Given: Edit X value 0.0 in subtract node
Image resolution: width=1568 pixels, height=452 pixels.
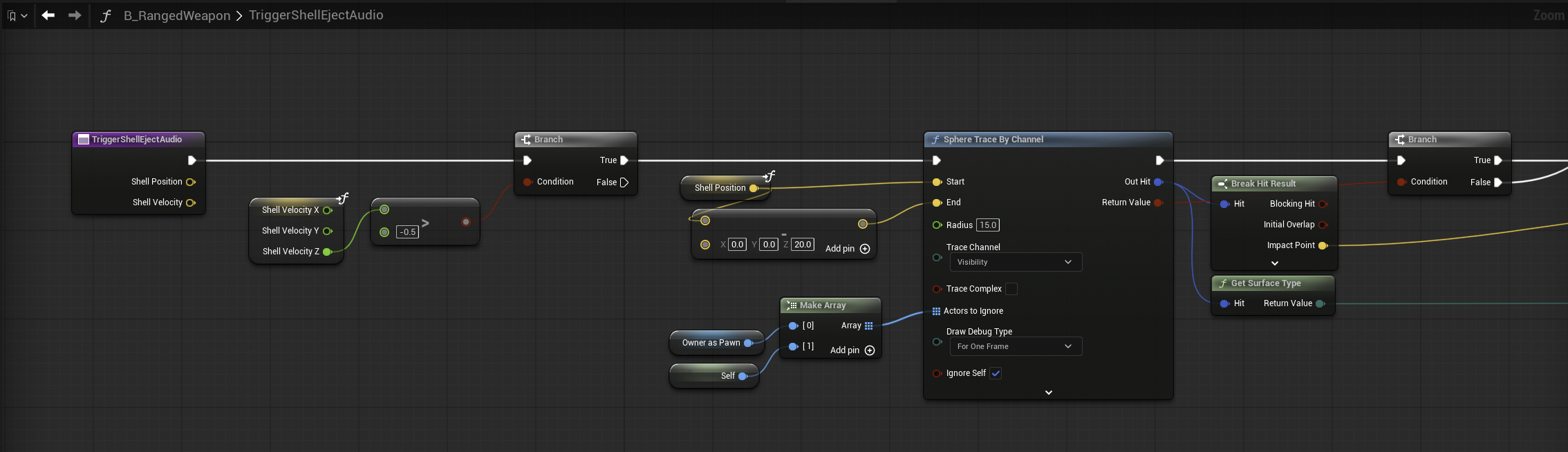Looking at the screenshot, I should 737,245.
